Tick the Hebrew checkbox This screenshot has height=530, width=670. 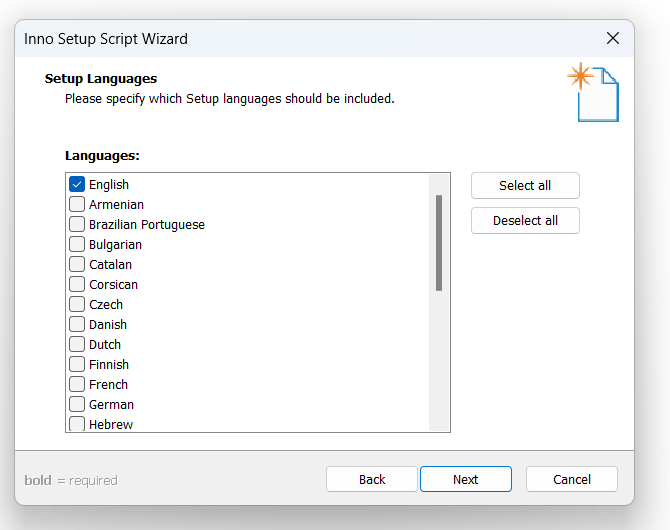pyautogui.click(x=77, y=424)
